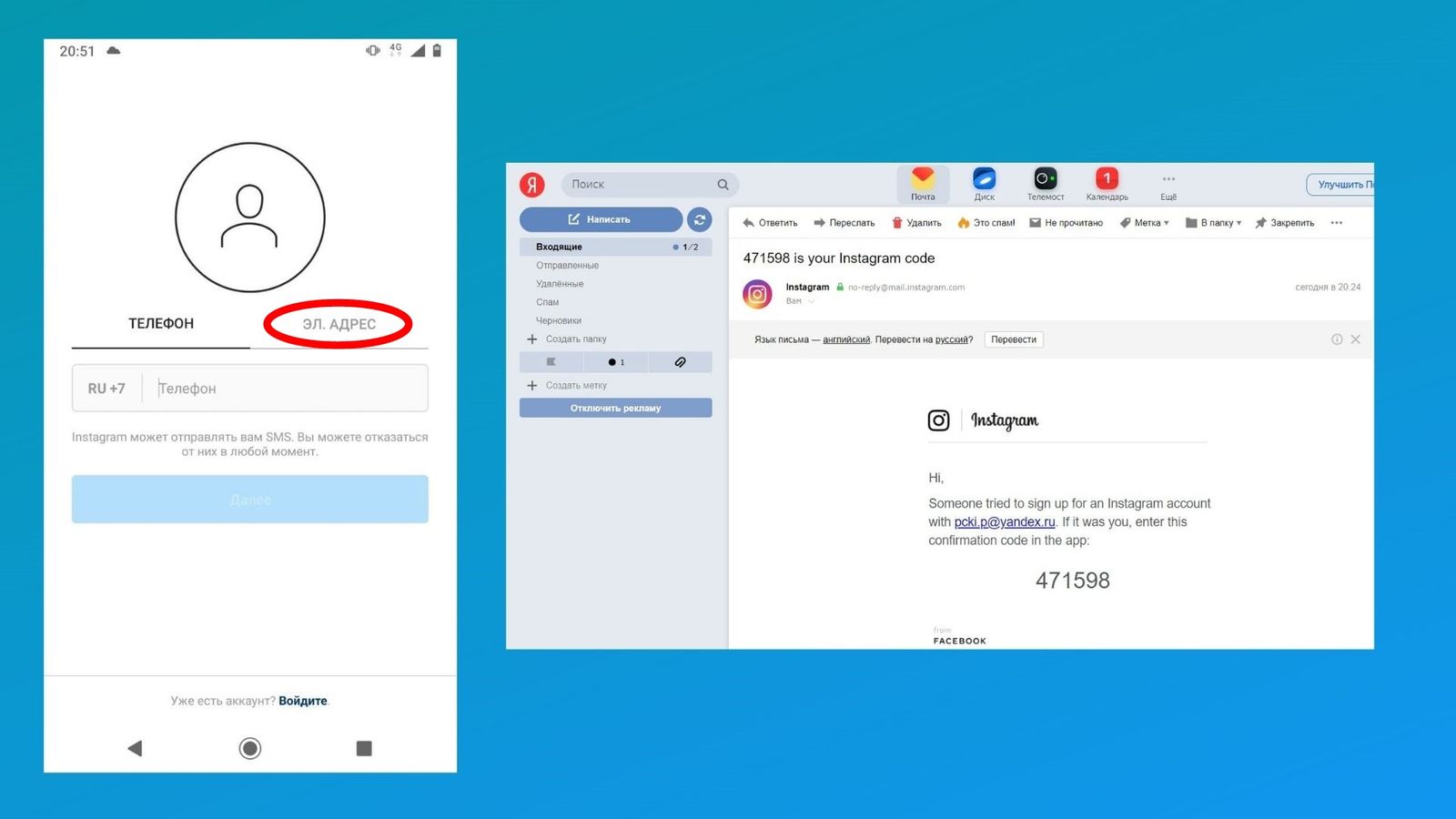Filter mails by the flag icon
Screen dimensions: 1456x819
(551, 362)
